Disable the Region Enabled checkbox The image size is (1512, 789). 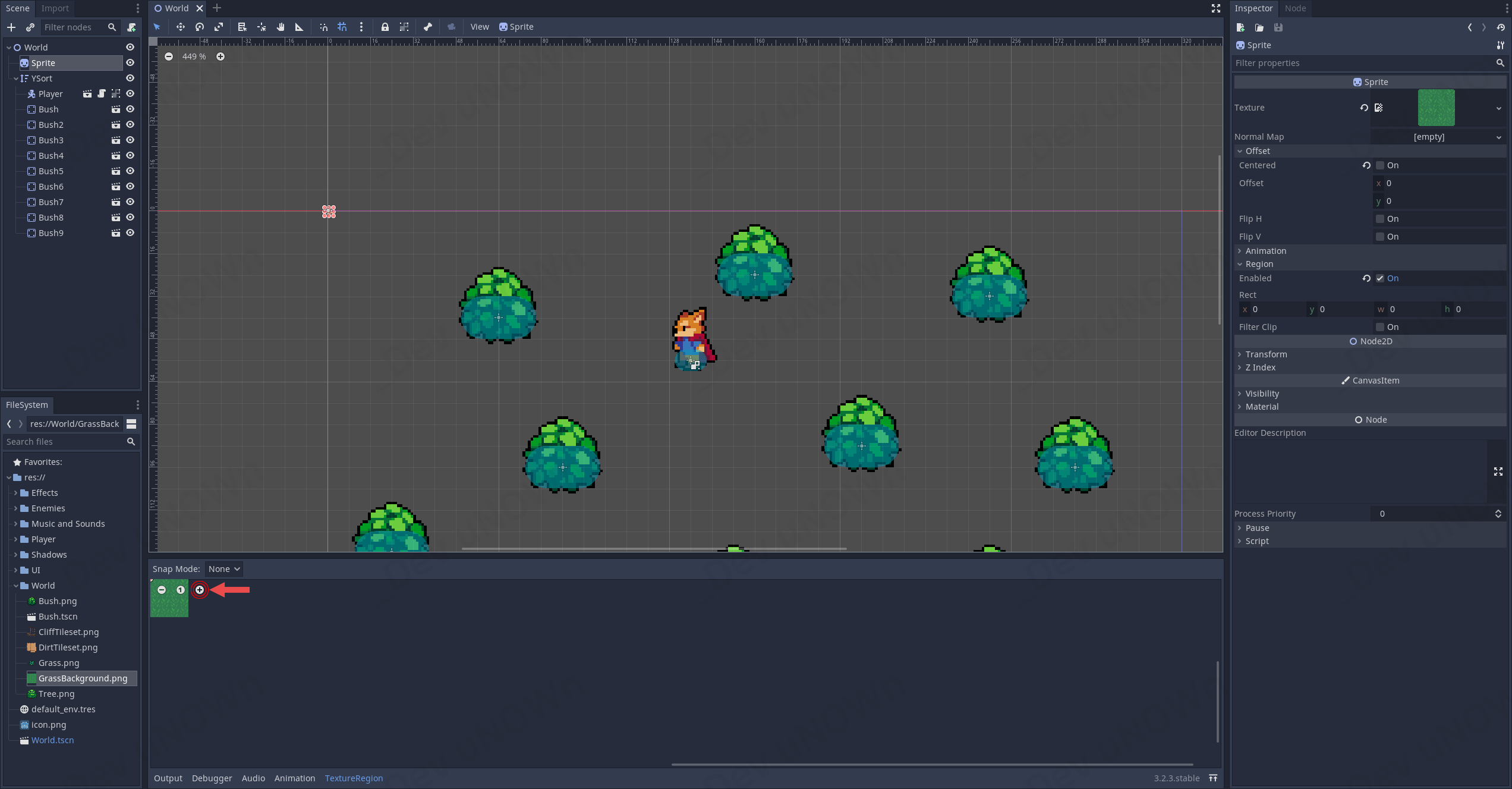coord(1380,278)
